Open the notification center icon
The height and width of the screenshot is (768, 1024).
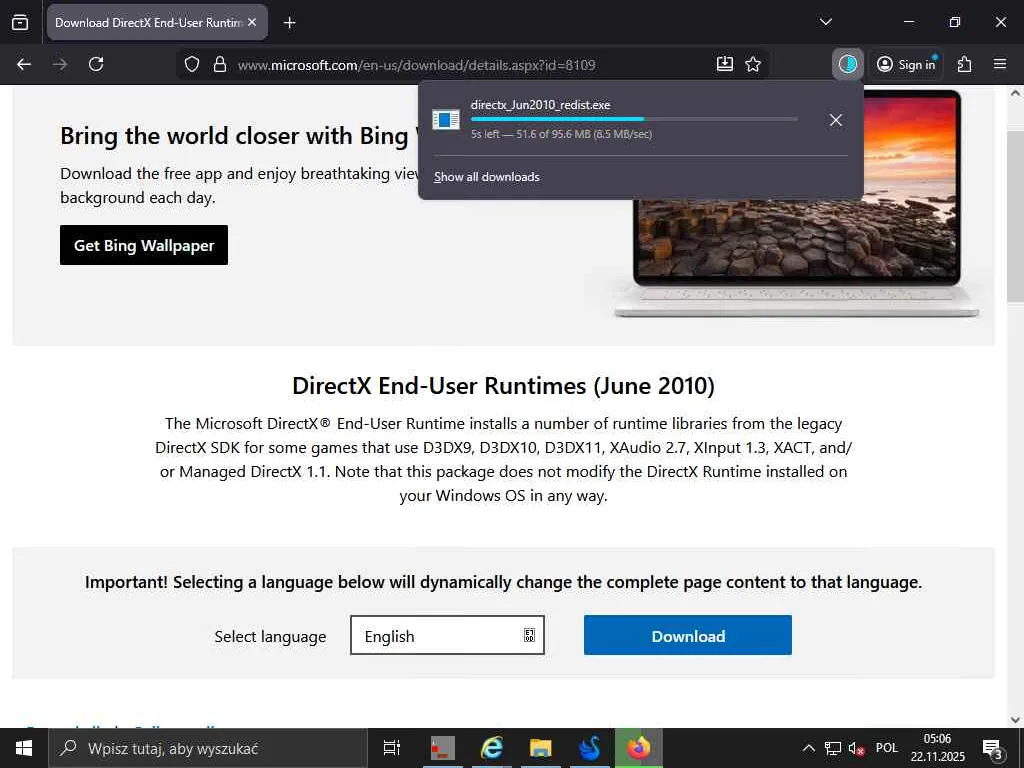coord(993,748)
